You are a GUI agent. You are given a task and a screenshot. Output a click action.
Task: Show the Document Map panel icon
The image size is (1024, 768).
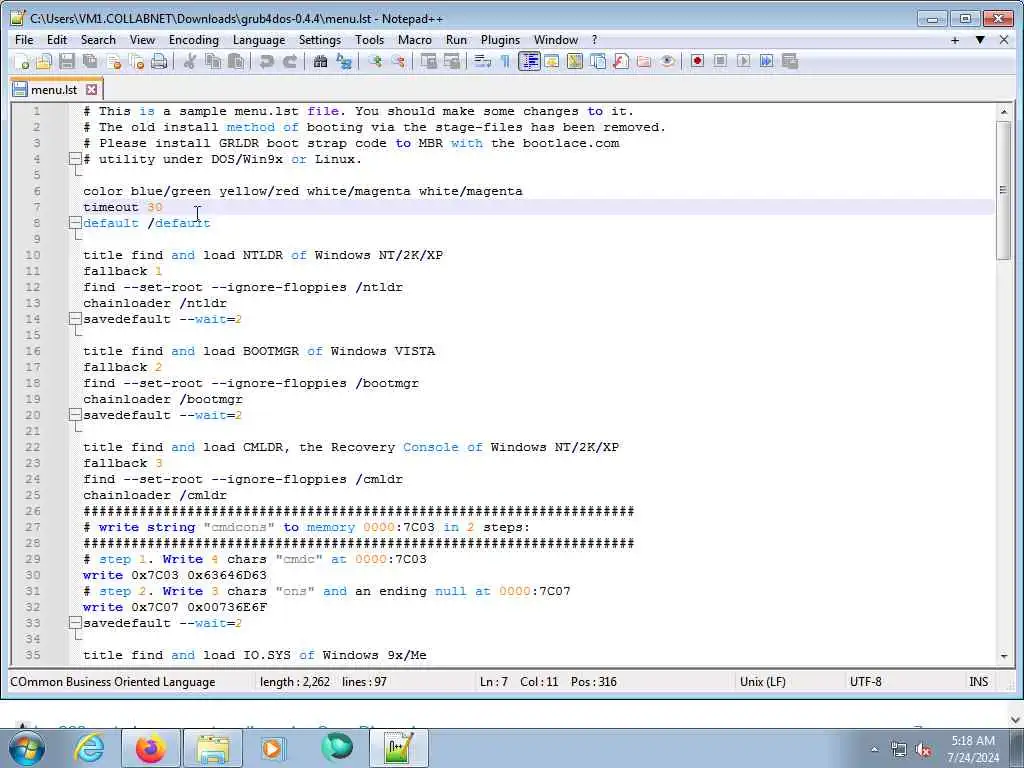pos(575,61)
